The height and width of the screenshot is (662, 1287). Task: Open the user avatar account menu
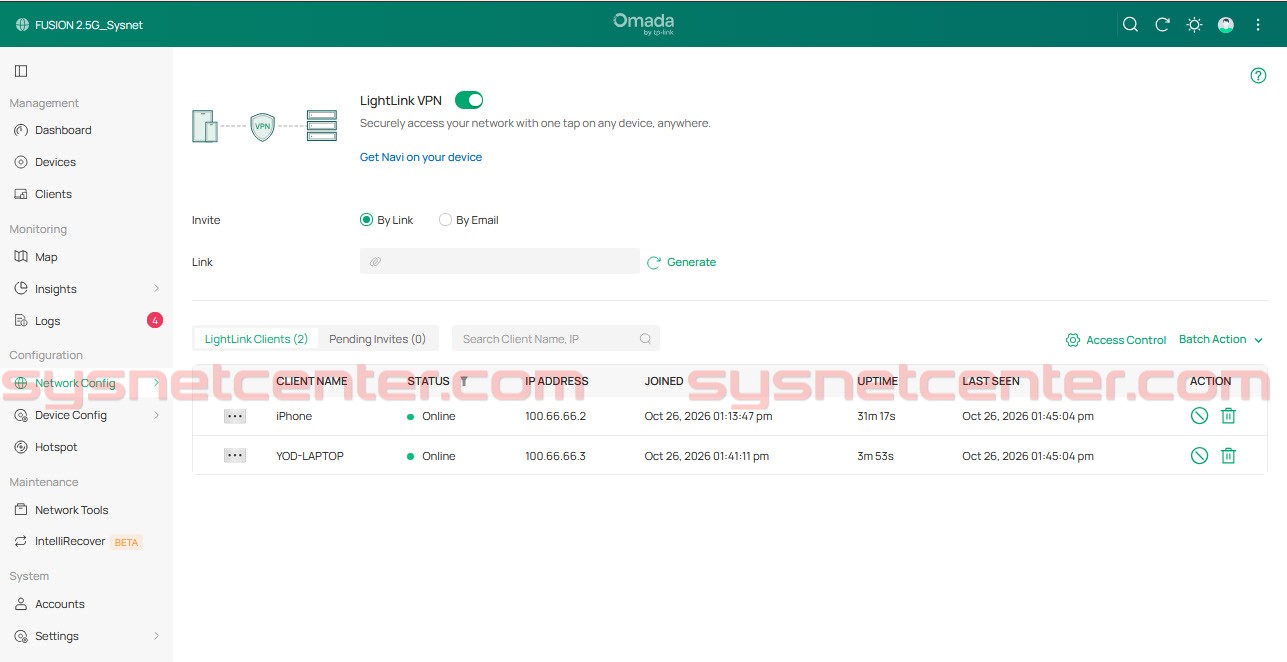pos(1226,25)
